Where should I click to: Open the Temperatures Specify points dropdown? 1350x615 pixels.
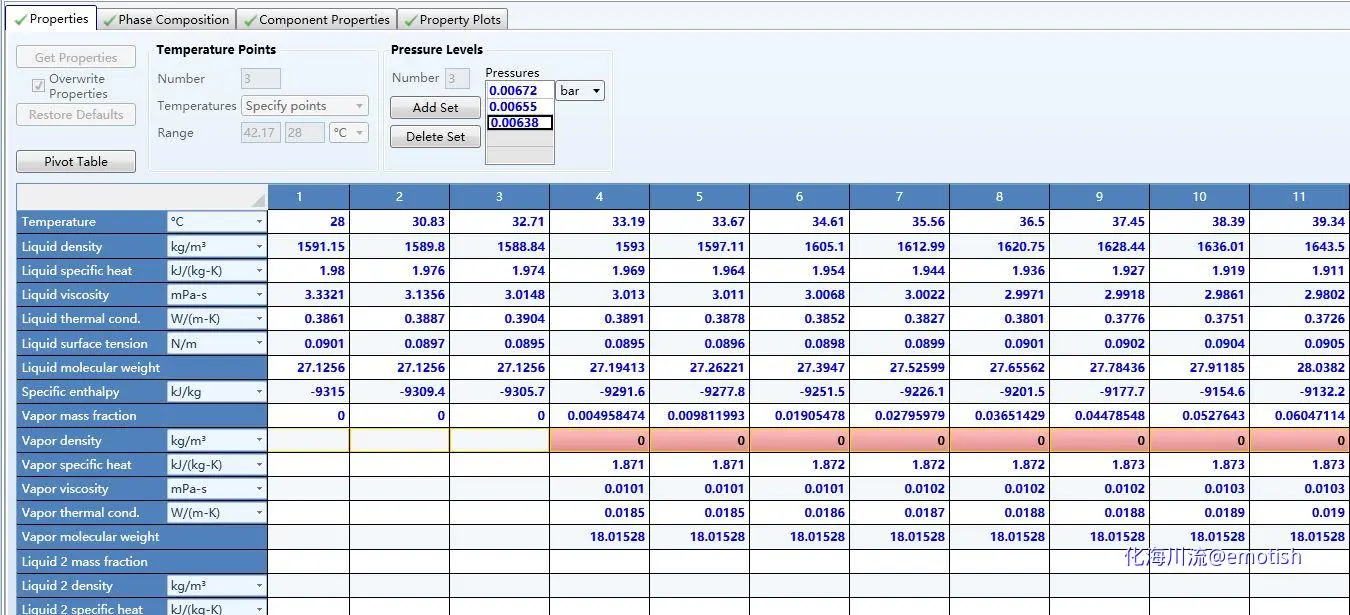click(305, 105)
